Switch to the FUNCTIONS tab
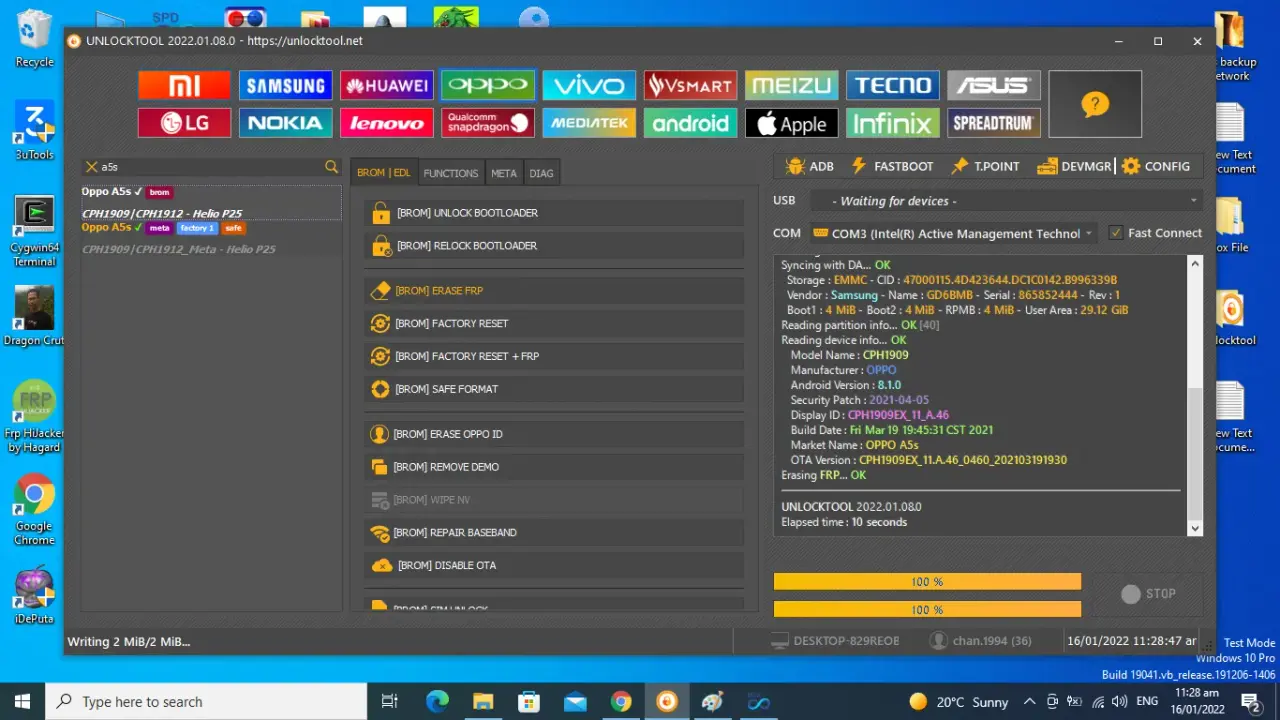Viewport: 1280px width, 720px height. coord(451,173)
